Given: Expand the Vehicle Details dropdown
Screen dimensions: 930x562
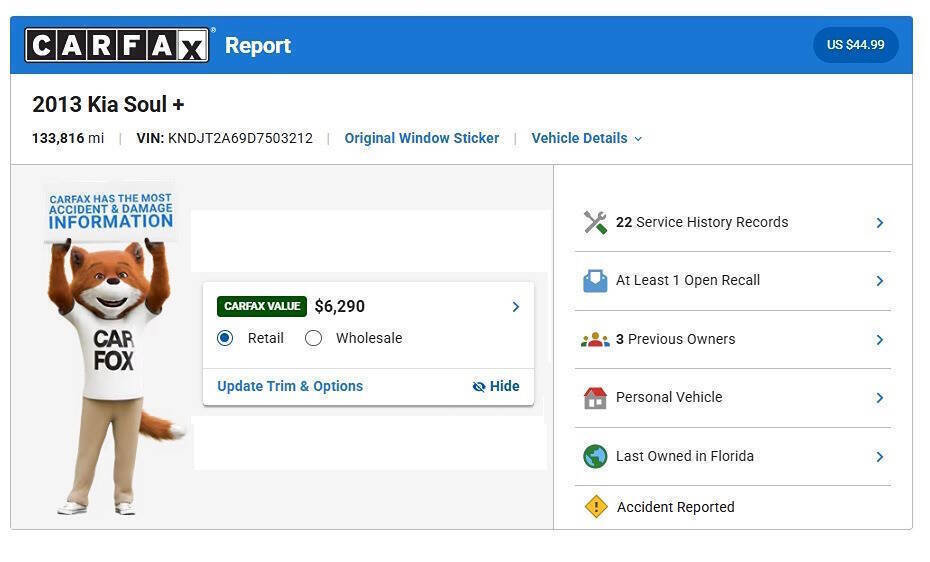Looking at the screenshot, I should click(586, 138).
